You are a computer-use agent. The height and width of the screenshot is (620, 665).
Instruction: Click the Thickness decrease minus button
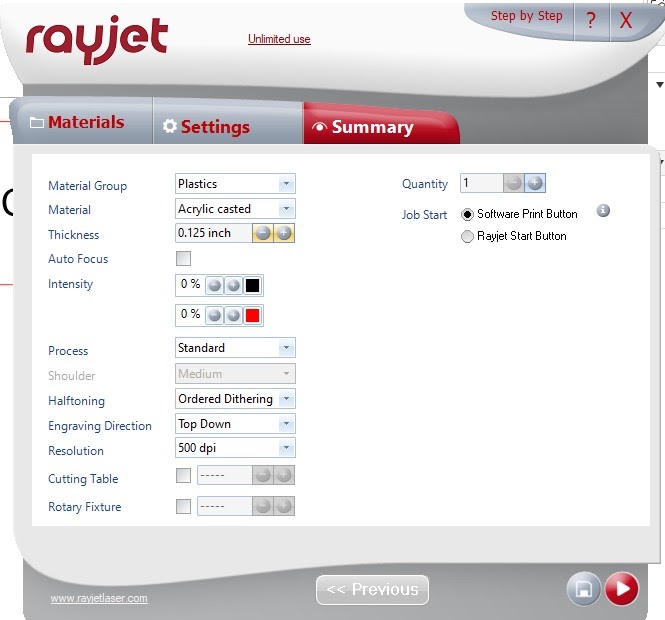263,233
